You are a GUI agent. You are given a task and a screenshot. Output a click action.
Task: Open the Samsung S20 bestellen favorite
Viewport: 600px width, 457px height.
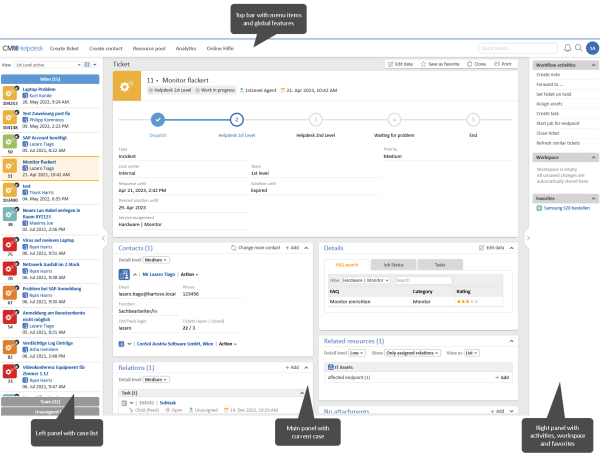(x=564, y=206)
